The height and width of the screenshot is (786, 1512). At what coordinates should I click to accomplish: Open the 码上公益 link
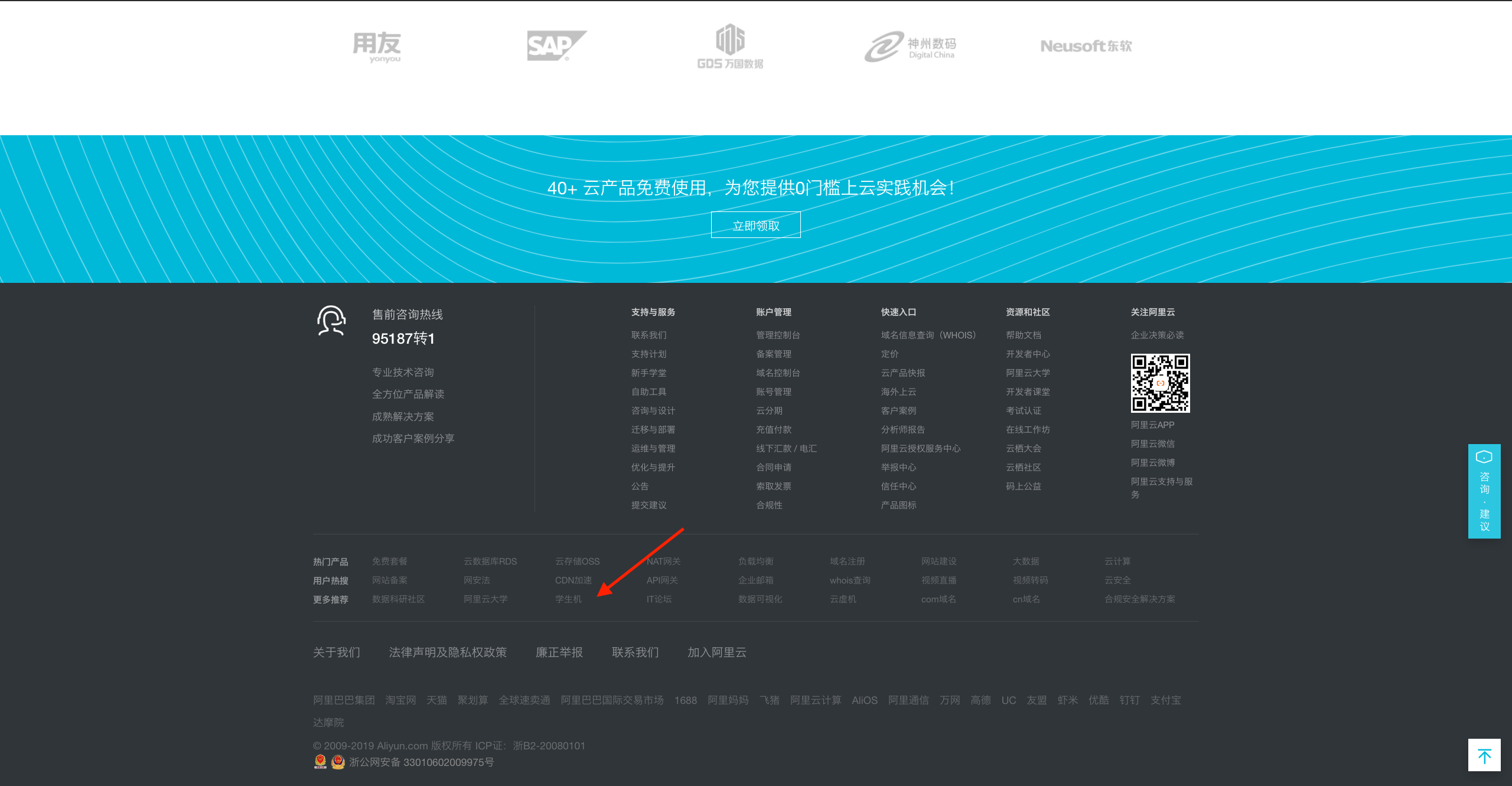[1024, 487]
